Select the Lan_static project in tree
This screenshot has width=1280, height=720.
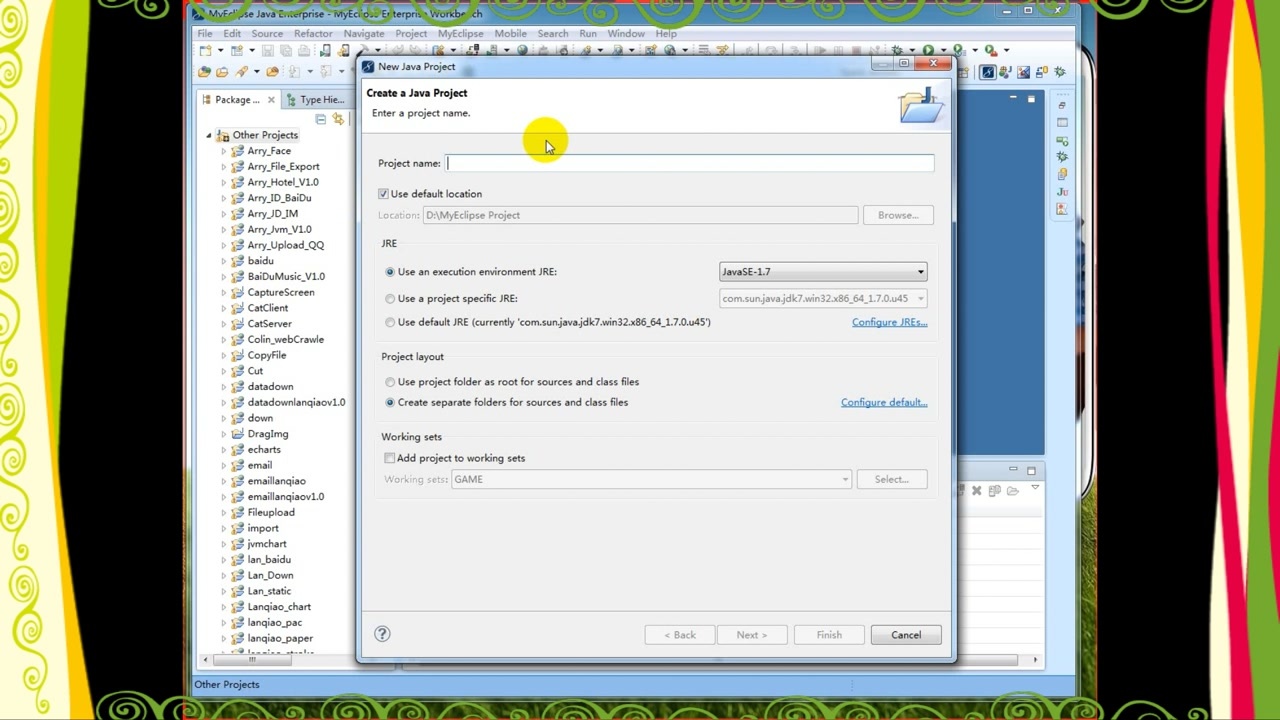(269, 591)
